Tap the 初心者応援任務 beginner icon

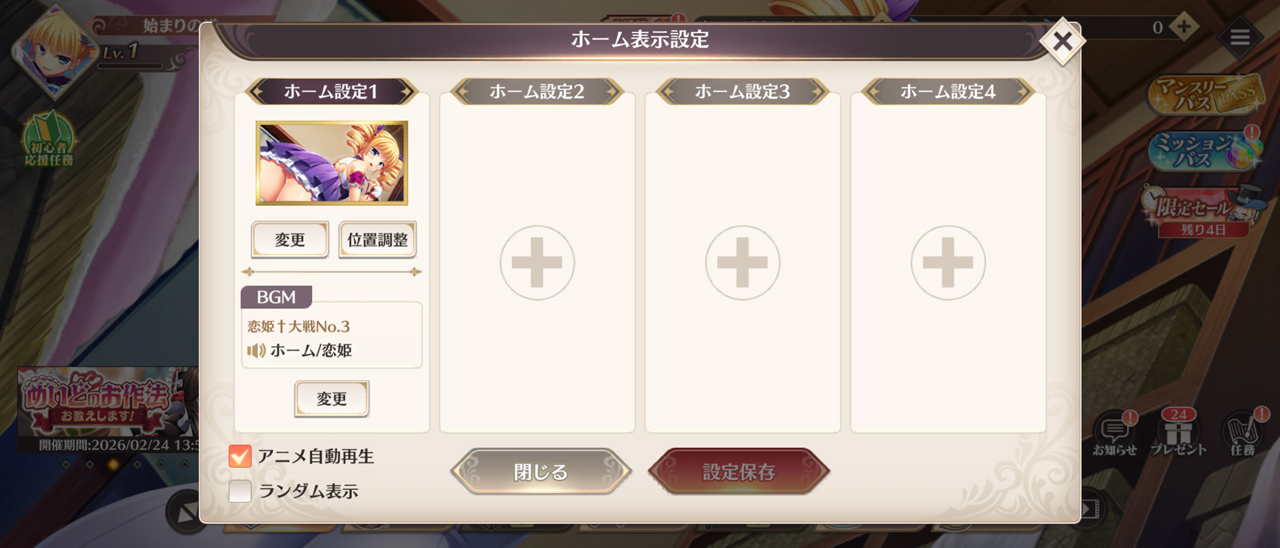[x=49, y=138]
